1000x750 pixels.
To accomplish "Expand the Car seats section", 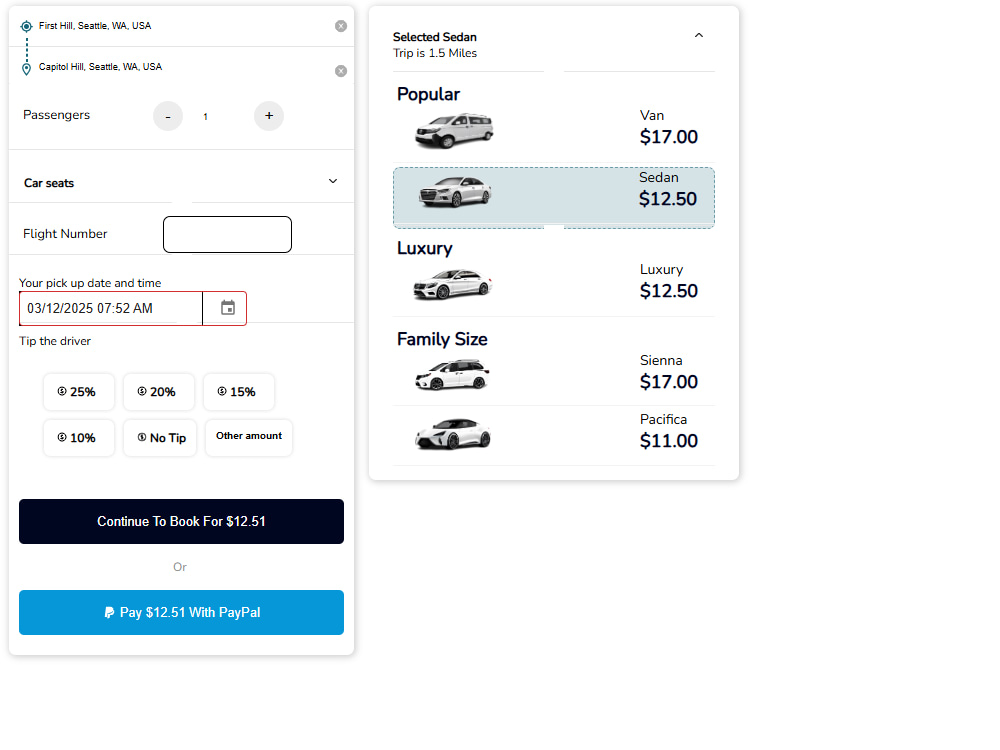I will [x=181, y=182].
